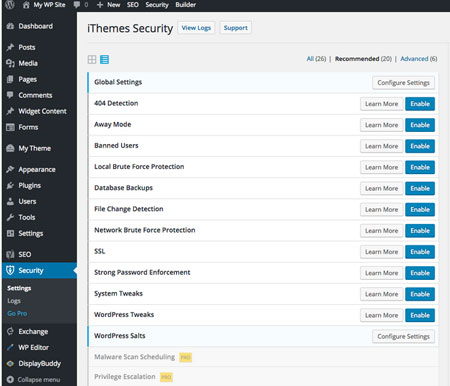
Task: Click the My Theme icon
Action: click(10, 148)
